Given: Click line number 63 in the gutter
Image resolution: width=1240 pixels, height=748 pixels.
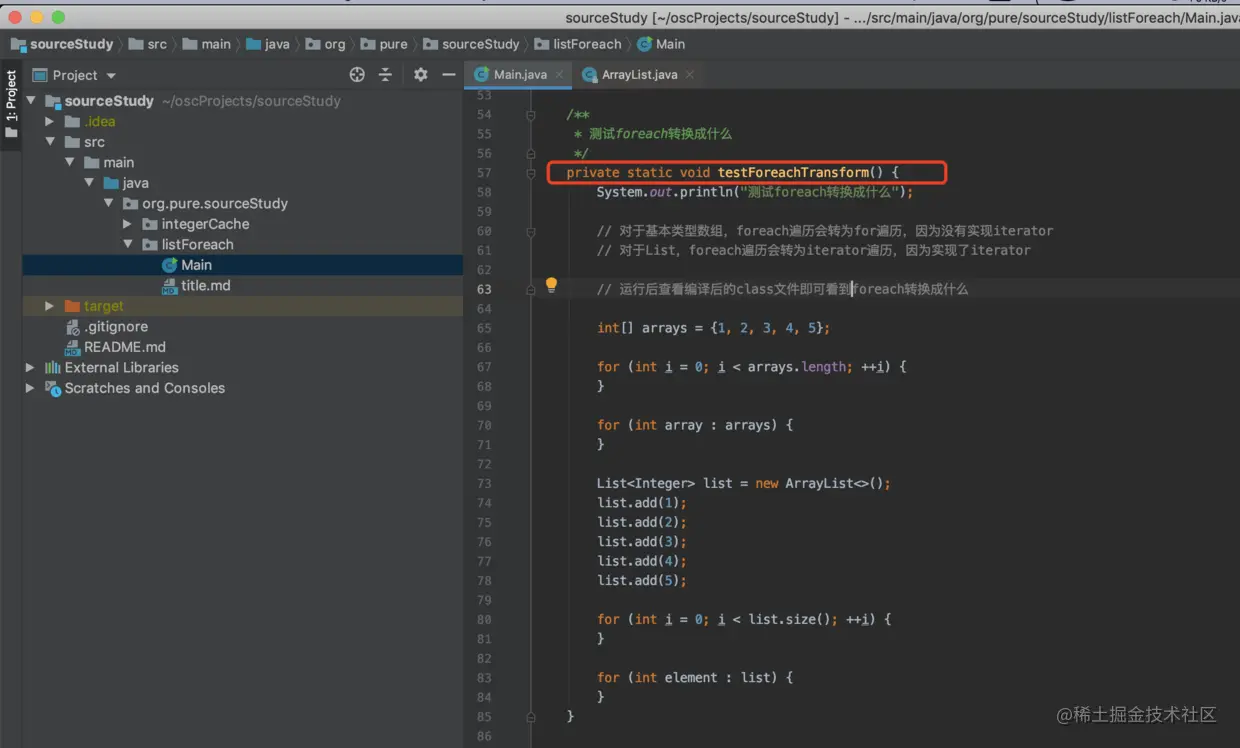Looking at the screenshot, I should [484, 289].
